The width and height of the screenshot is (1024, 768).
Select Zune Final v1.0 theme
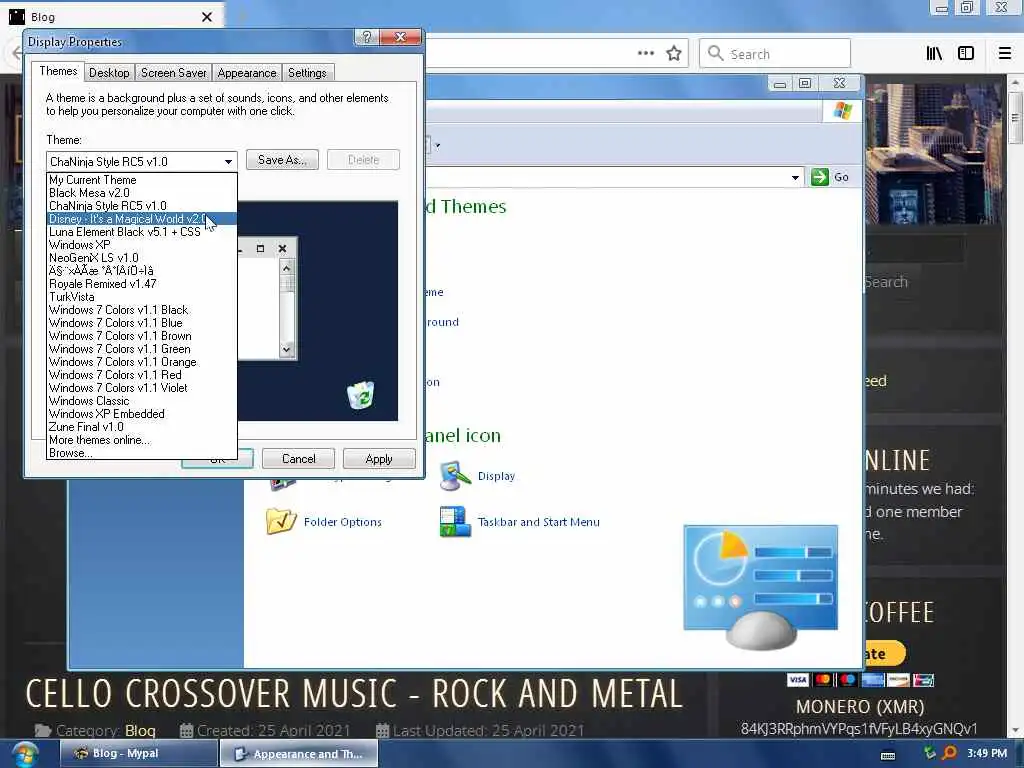(142, 427)
